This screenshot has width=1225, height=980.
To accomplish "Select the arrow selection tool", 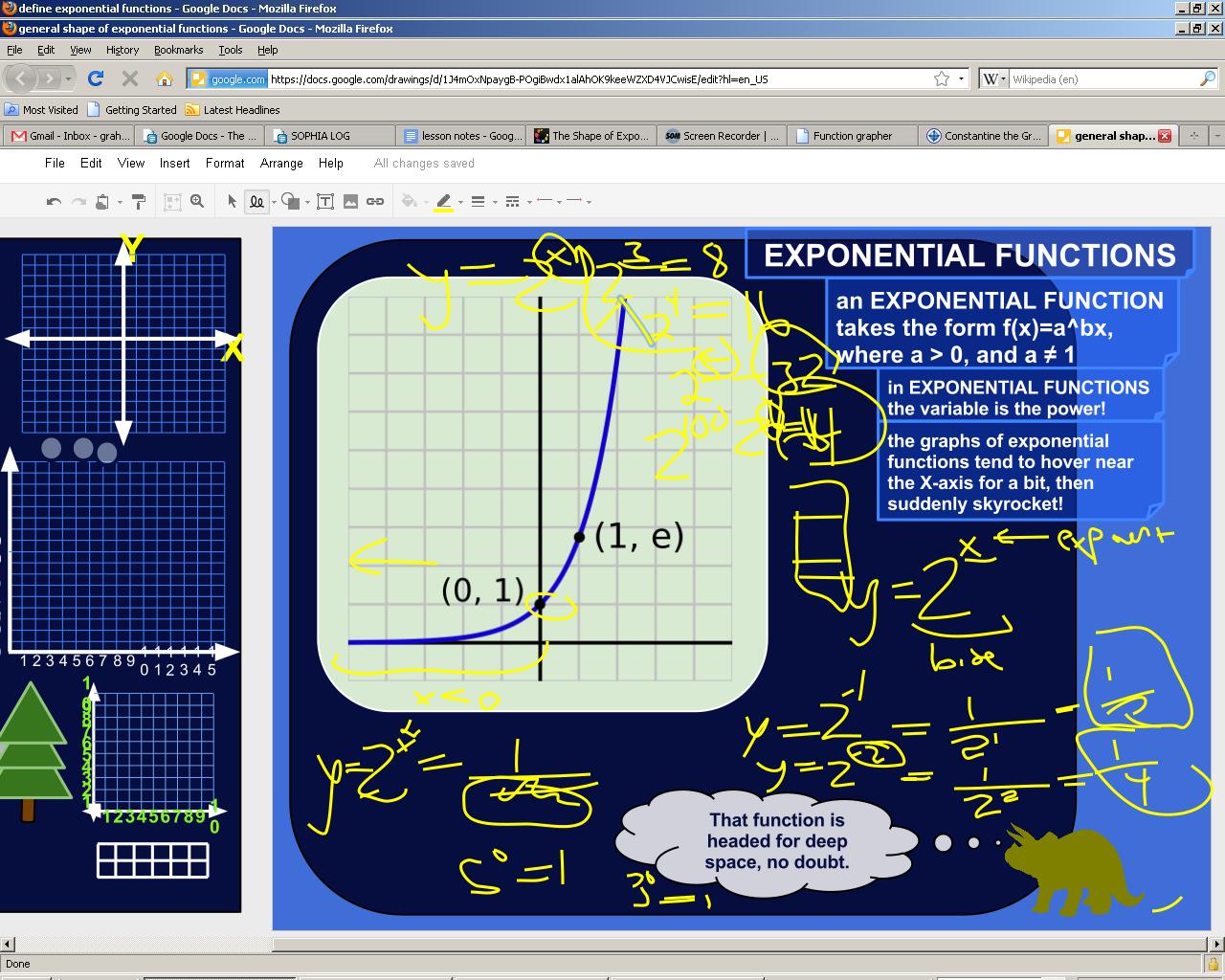I will (232, 202).
